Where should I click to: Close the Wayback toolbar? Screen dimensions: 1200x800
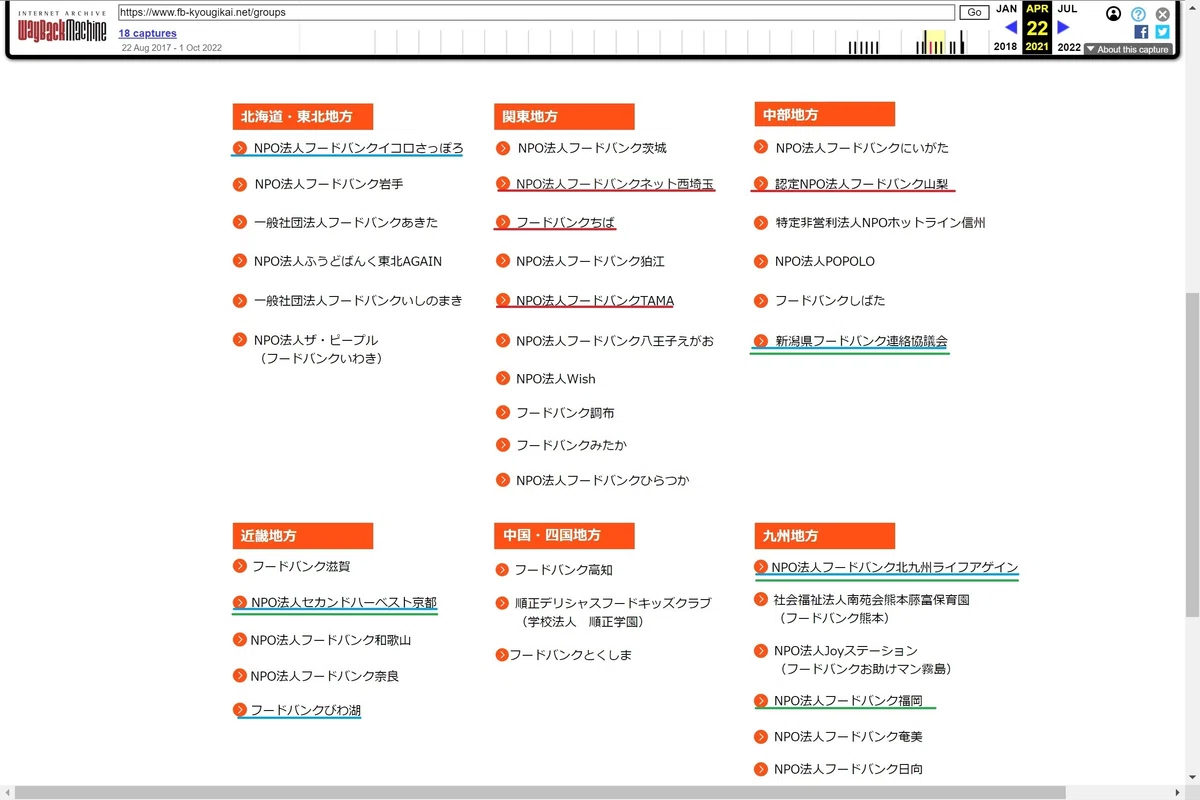(x=1162, y=14)
